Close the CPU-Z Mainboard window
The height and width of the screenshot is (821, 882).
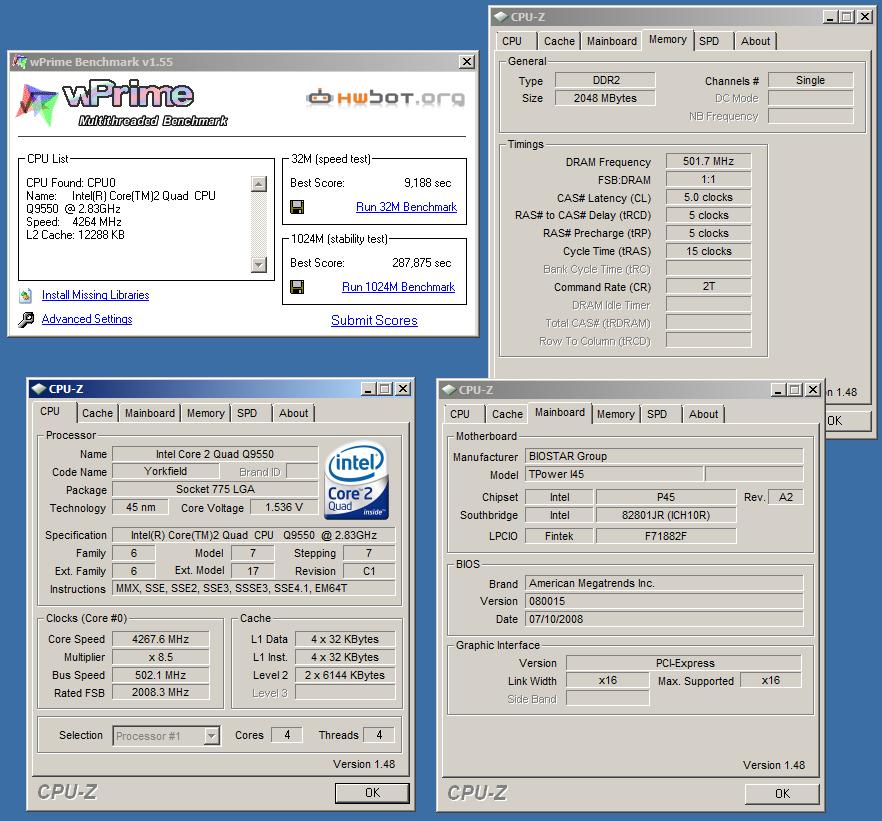coord(813,390)
